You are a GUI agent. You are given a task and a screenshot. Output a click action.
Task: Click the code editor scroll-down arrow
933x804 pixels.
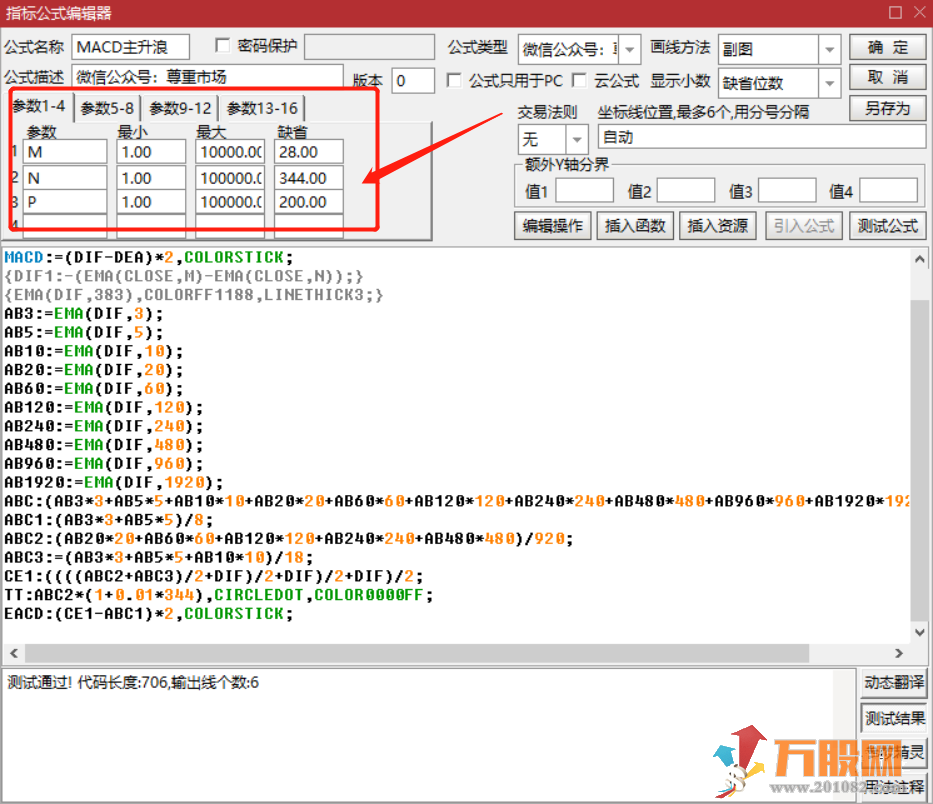click(919, 632)
